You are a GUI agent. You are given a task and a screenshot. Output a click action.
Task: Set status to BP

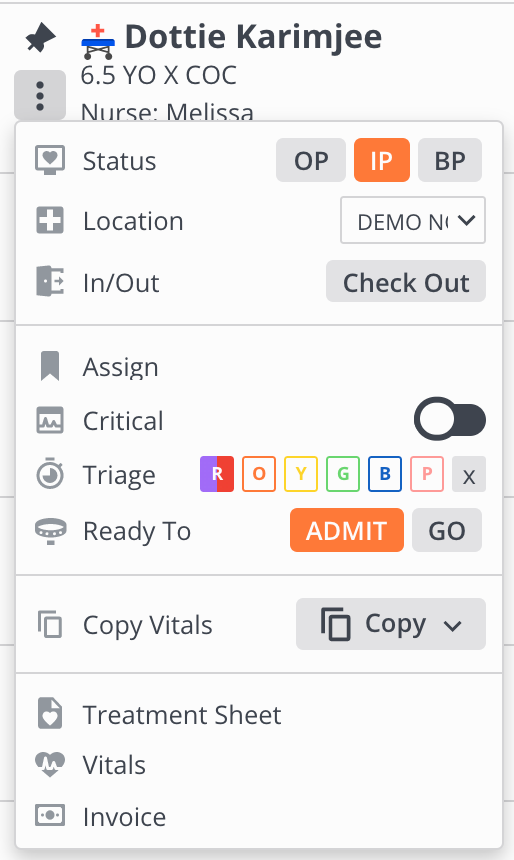[x=450, y=160]
